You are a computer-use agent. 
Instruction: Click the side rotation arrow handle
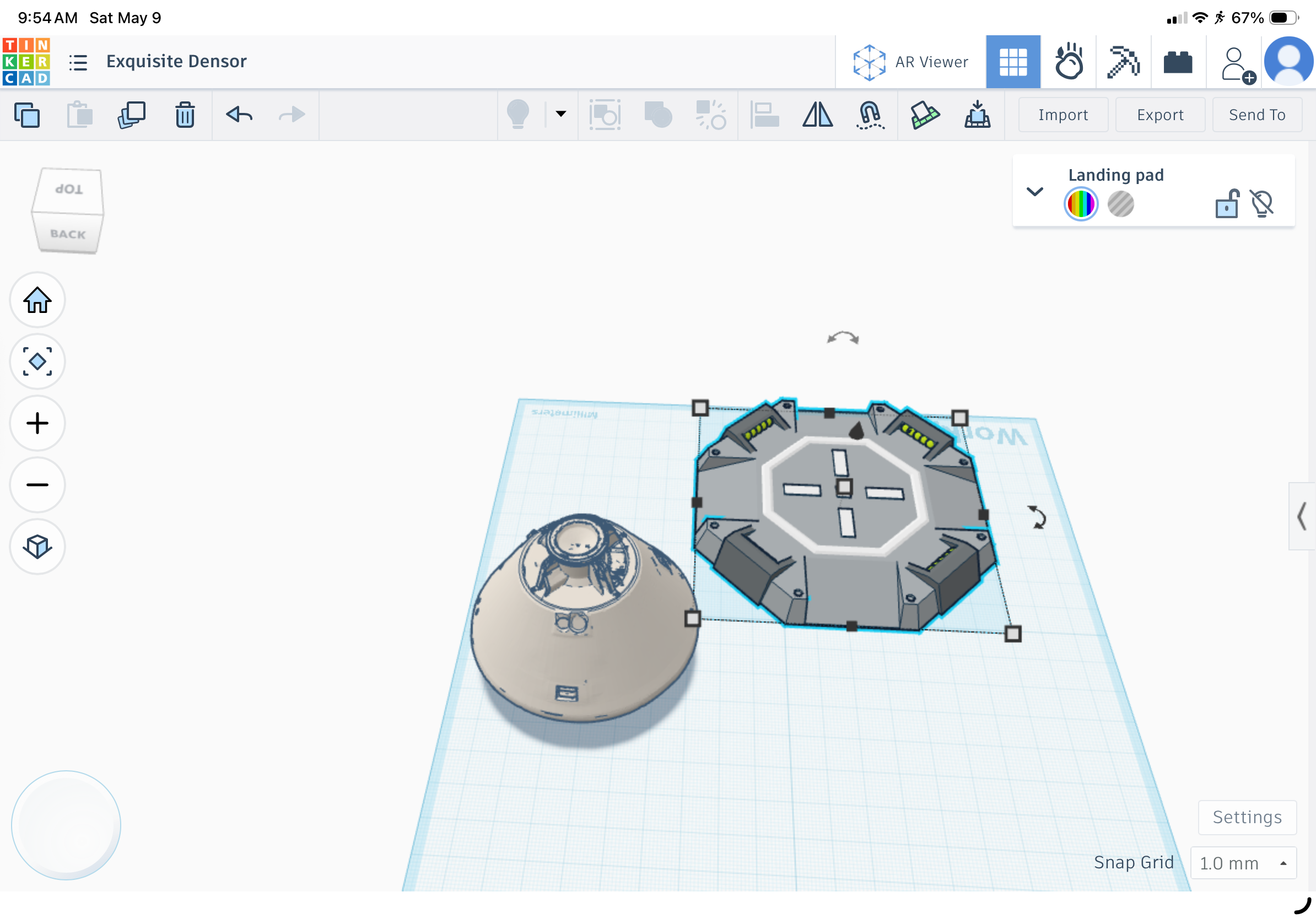[1036, 517]
